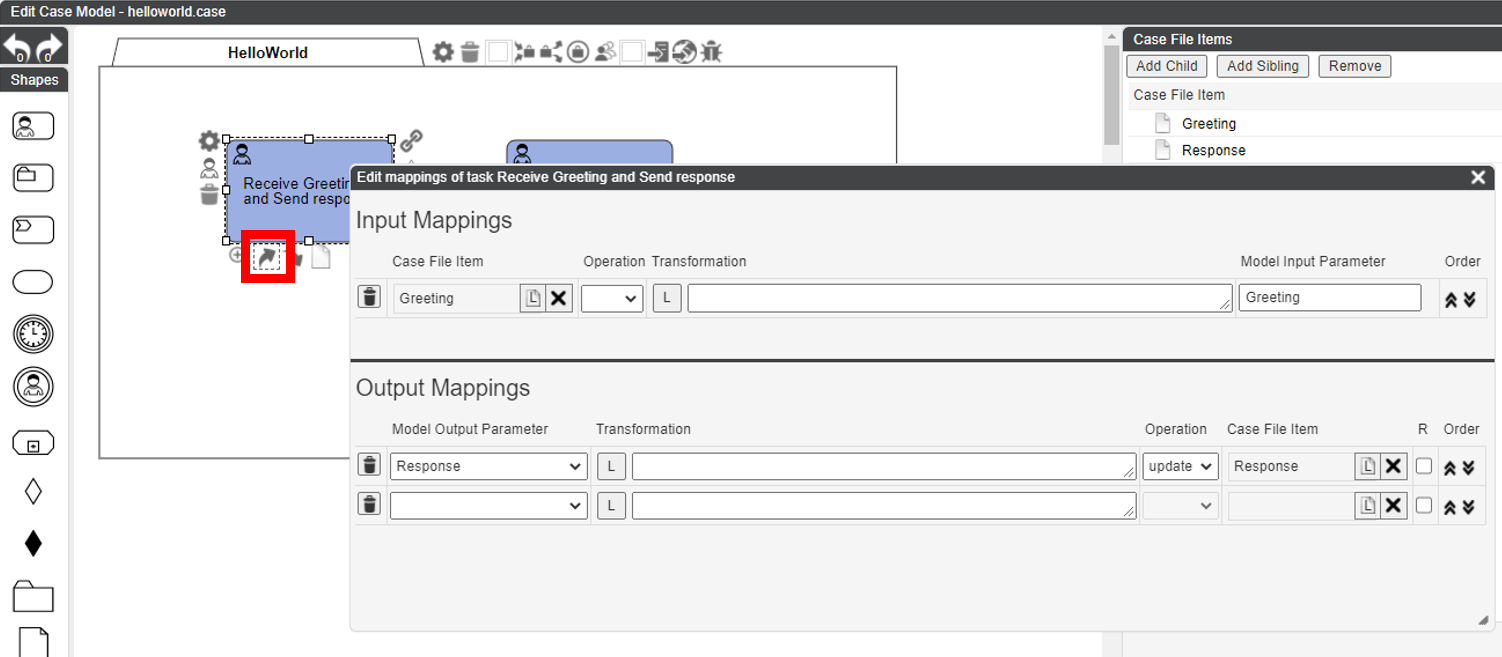Select Response in Case File Items tree

(1214, 150)
